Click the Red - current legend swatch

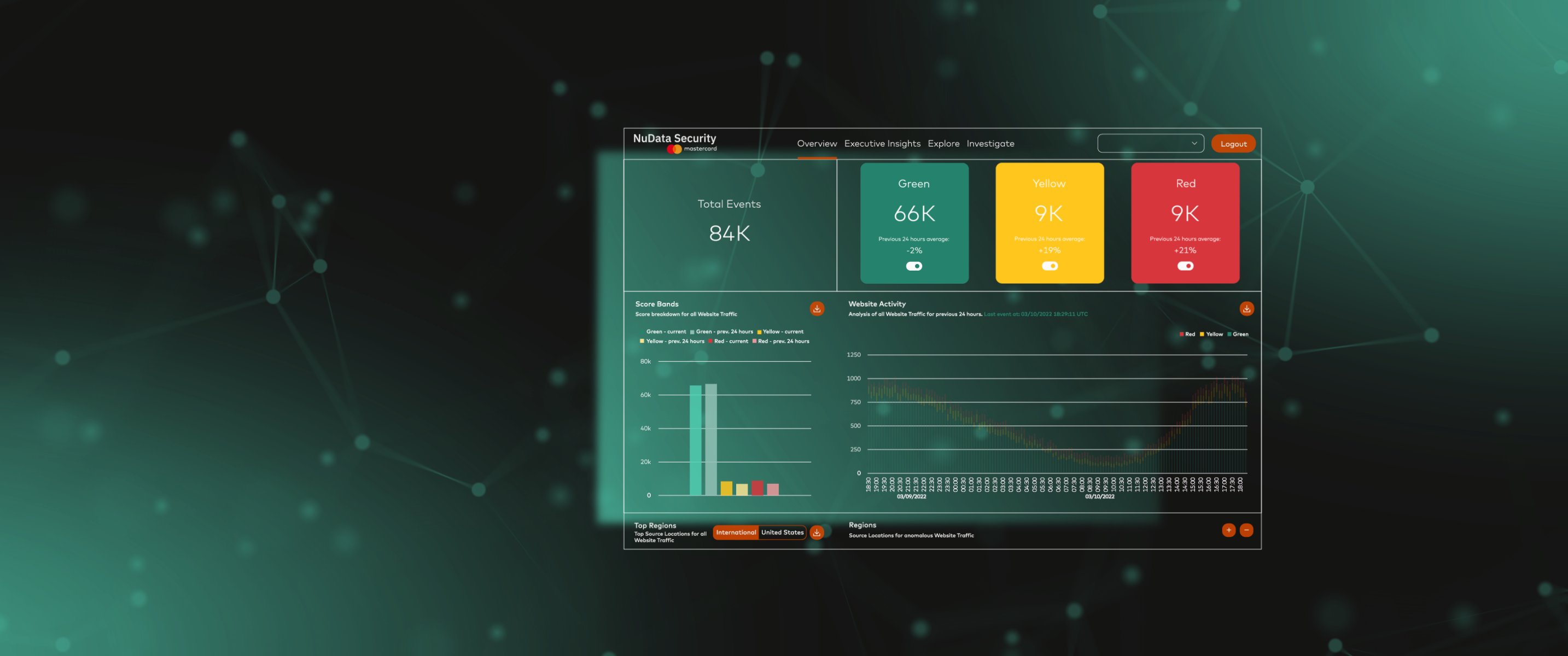click(x=710, y=341)
